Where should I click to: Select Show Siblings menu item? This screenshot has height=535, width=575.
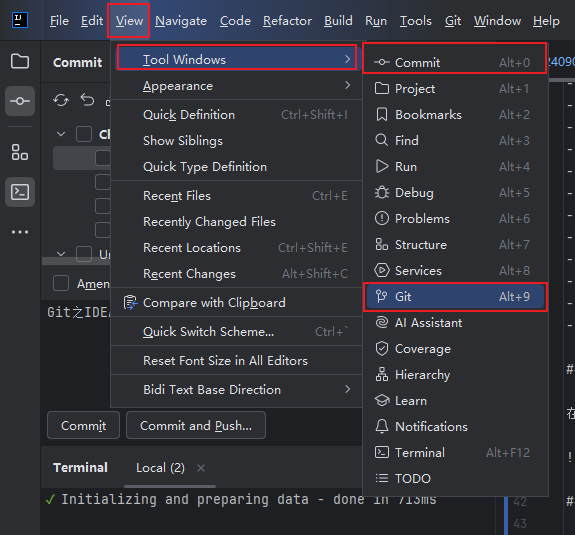(x=237, y=141)
